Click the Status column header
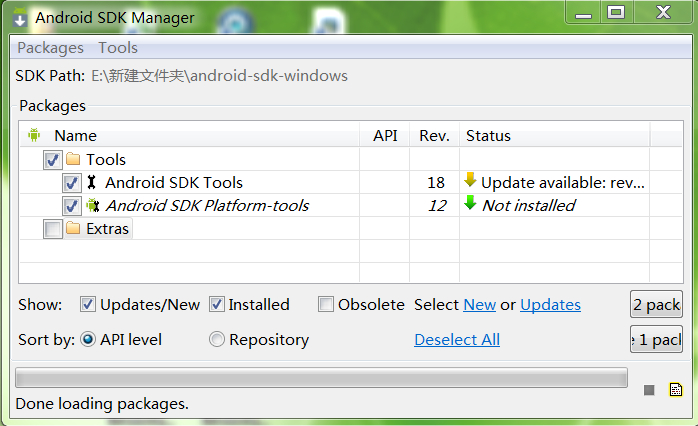Viewport: 698px width, 426px height. pos(555,135)
